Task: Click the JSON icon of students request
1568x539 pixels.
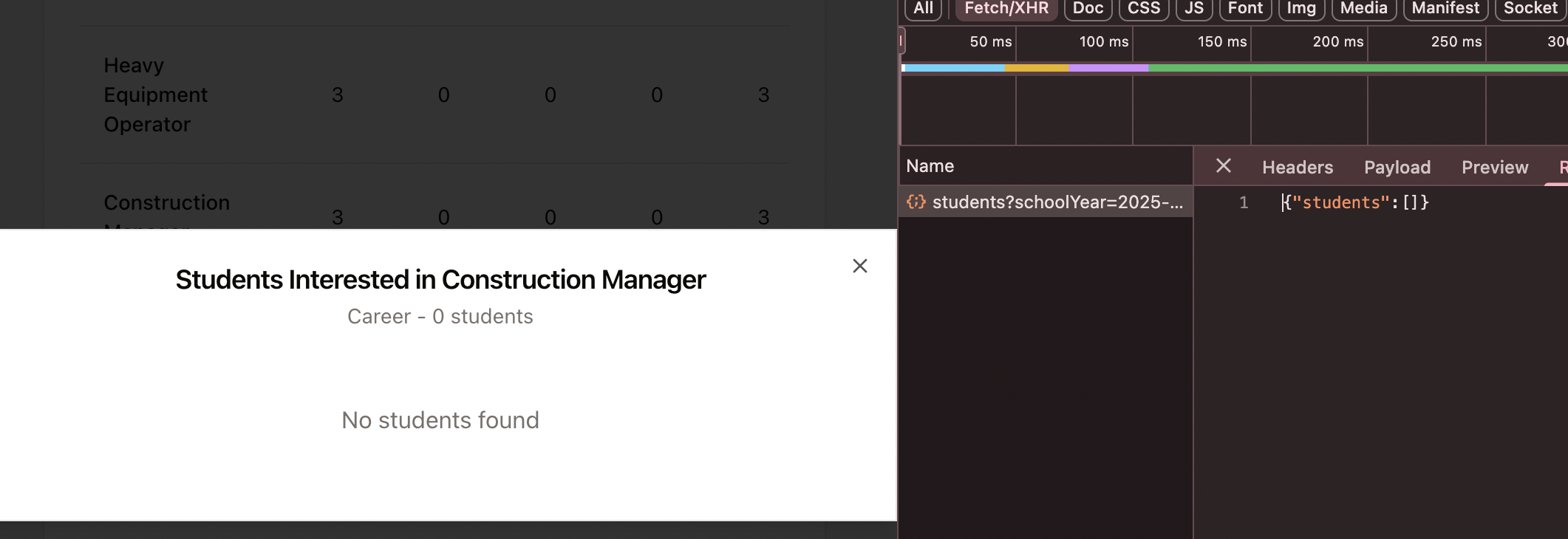Action: click(916, 202)
